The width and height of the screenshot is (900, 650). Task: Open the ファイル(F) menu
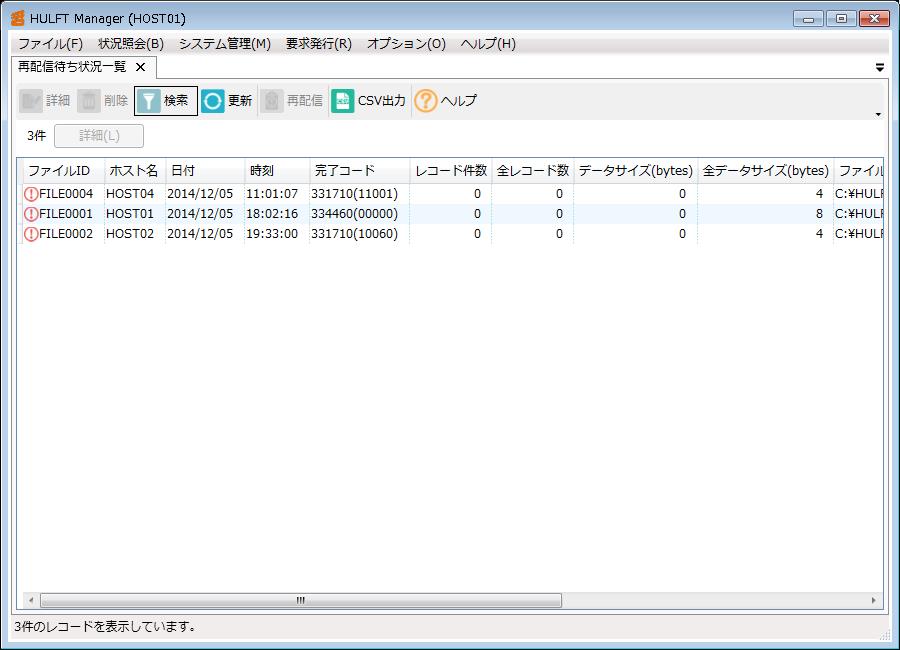(x=51, y=44)
